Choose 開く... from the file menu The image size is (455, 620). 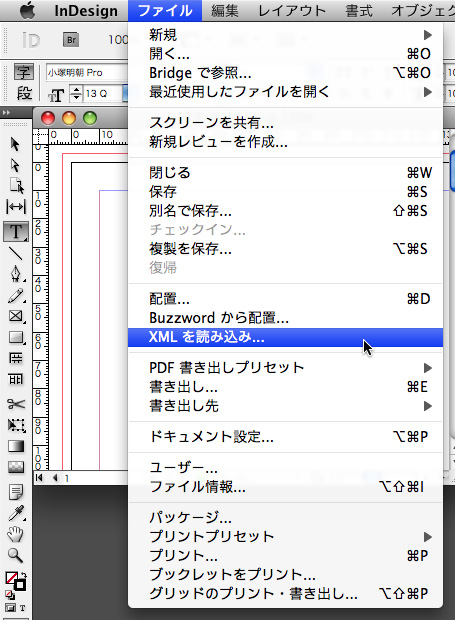point(285,54)
